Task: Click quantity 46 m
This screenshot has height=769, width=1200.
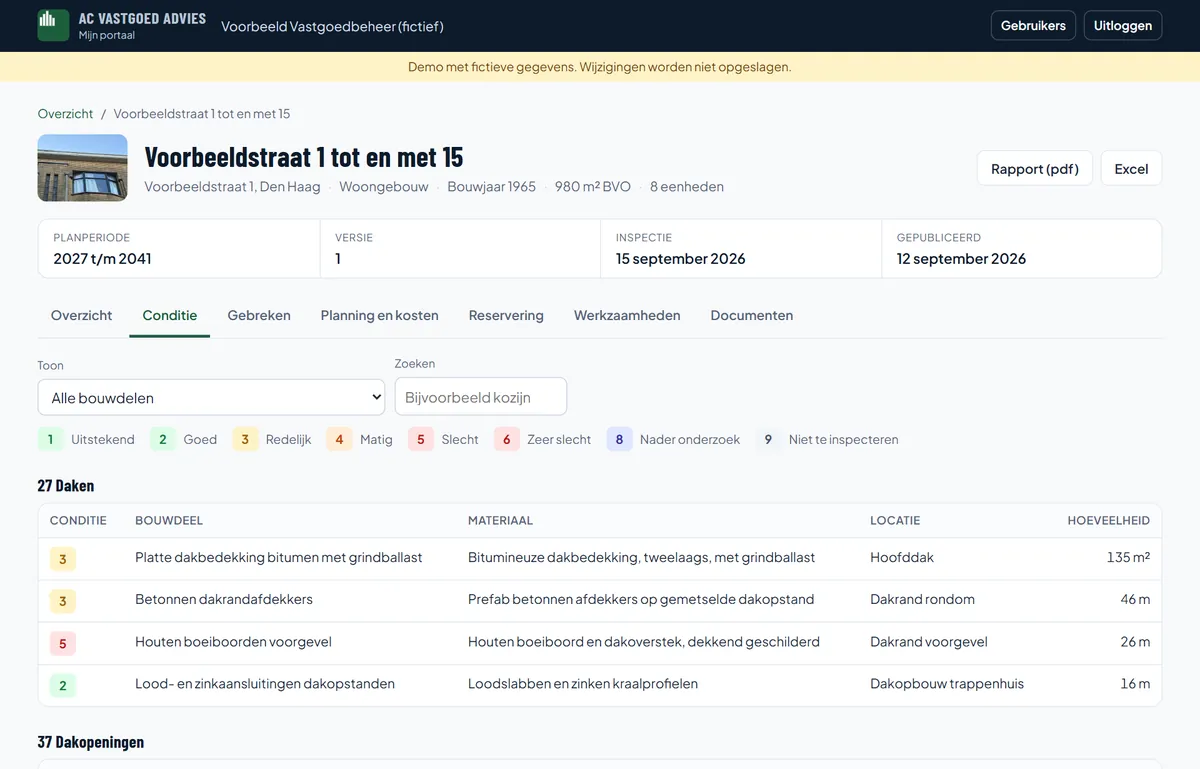Action: pos(1135,600)
